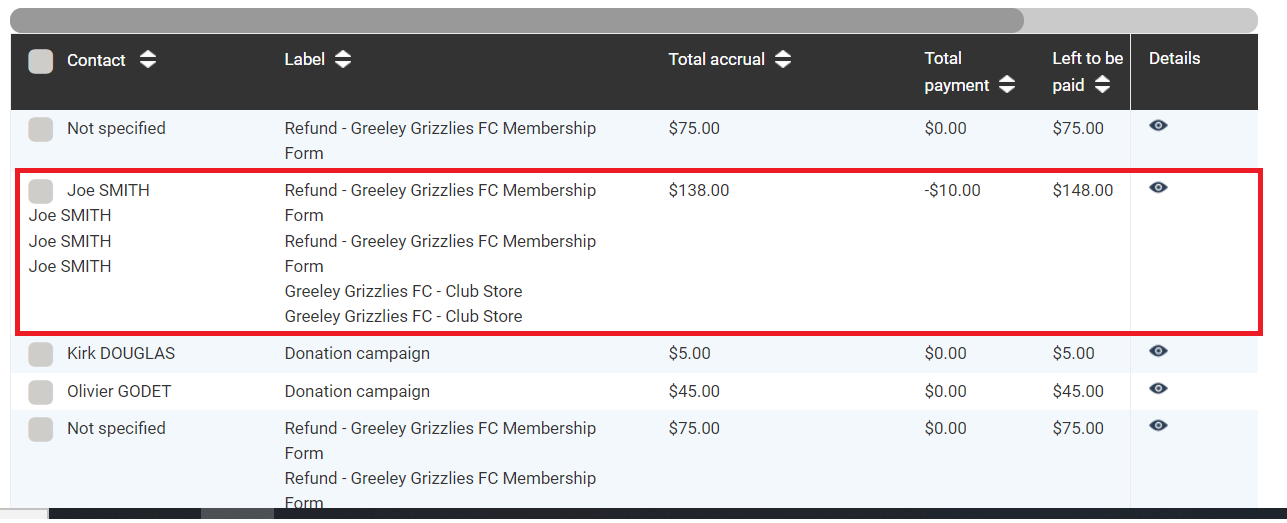Sort by Left to be paid arrows
This screenshot has width=1287, height=523.
1102,86
